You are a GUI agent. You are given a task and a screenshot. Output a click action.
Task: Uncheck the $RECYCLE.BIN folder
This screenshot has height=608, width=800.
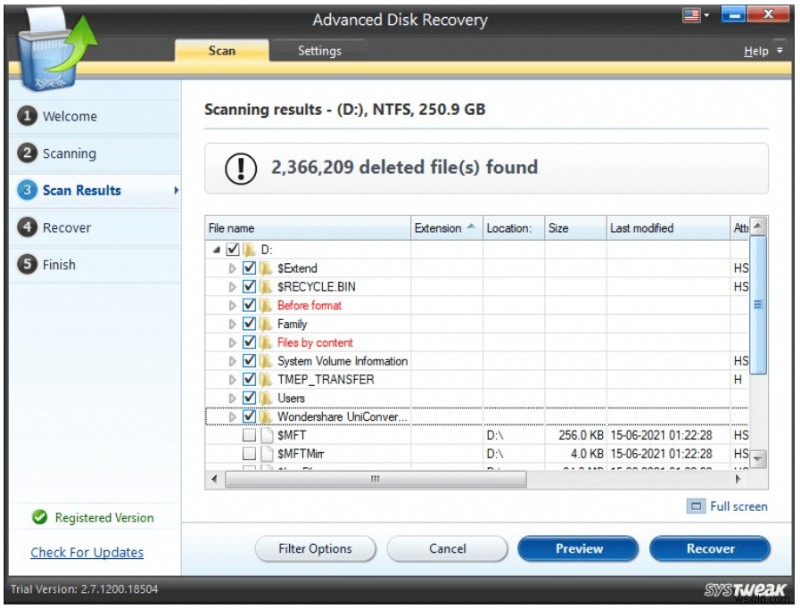pos(248,287)
